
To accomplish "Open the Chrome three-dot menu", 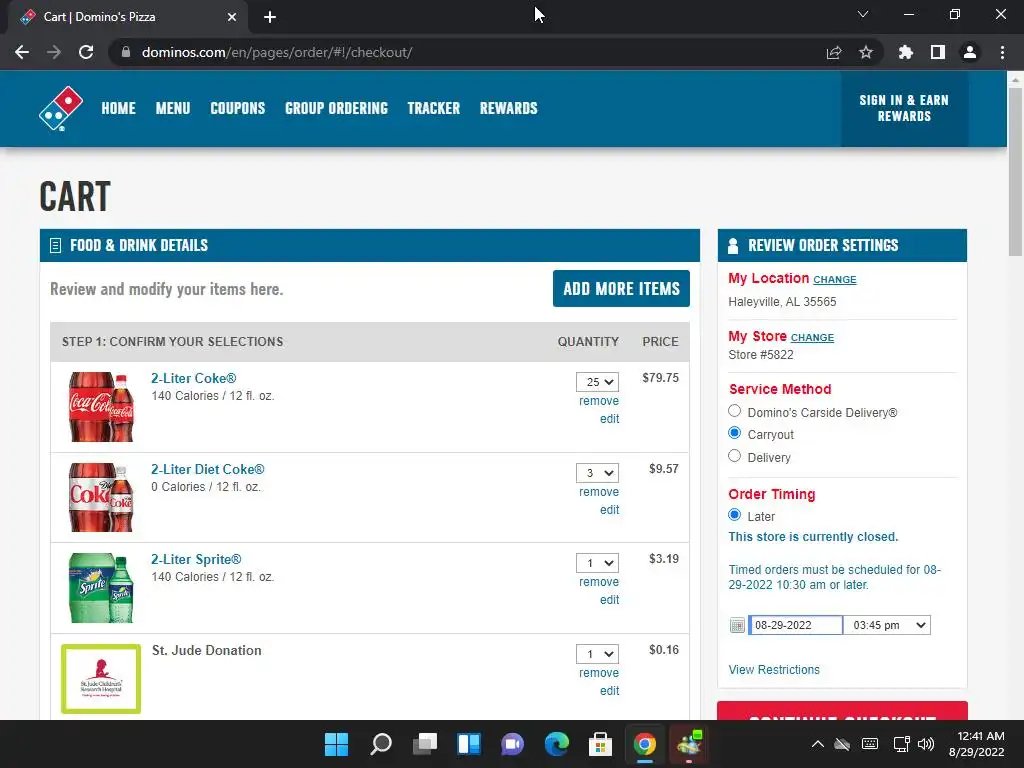I will click(1002, 52).
